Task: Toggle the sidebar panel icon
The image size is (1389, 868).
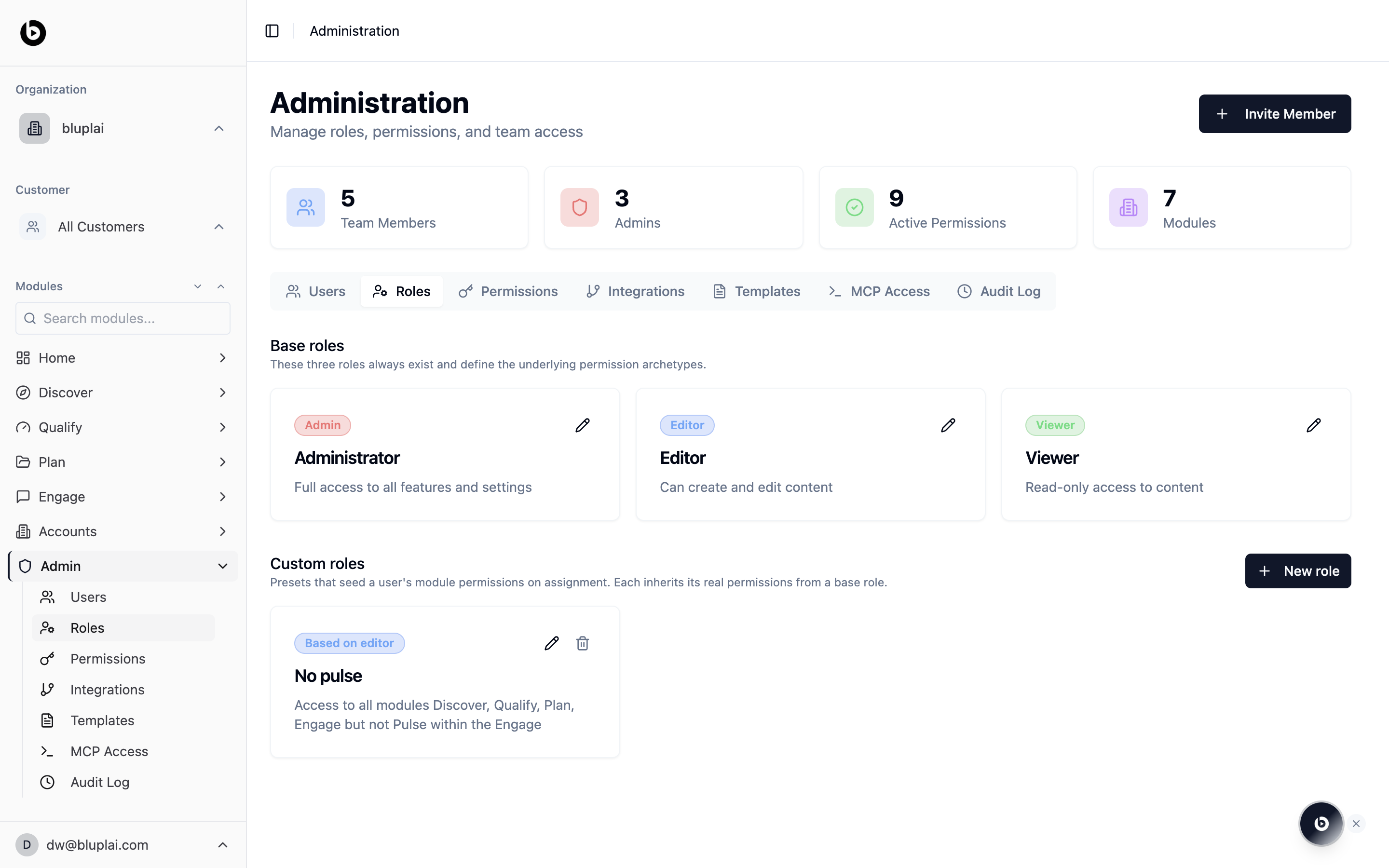Action: point(272,31)
